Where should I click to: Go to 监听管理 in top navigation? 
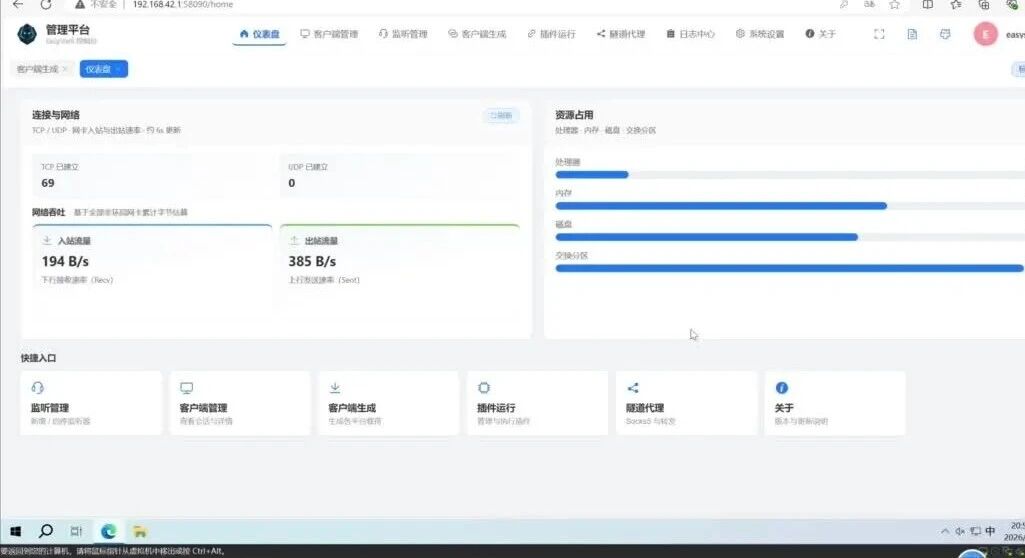[x=403, y=34]
